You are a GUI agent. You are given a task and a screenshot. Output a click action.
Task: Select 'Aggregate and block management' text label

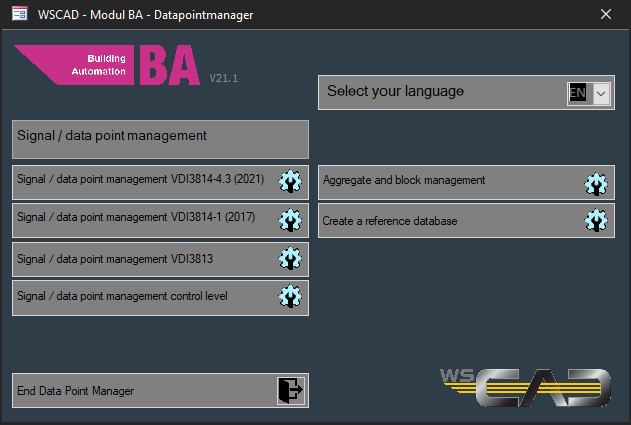pyautogui.click(x=404, y=180)
